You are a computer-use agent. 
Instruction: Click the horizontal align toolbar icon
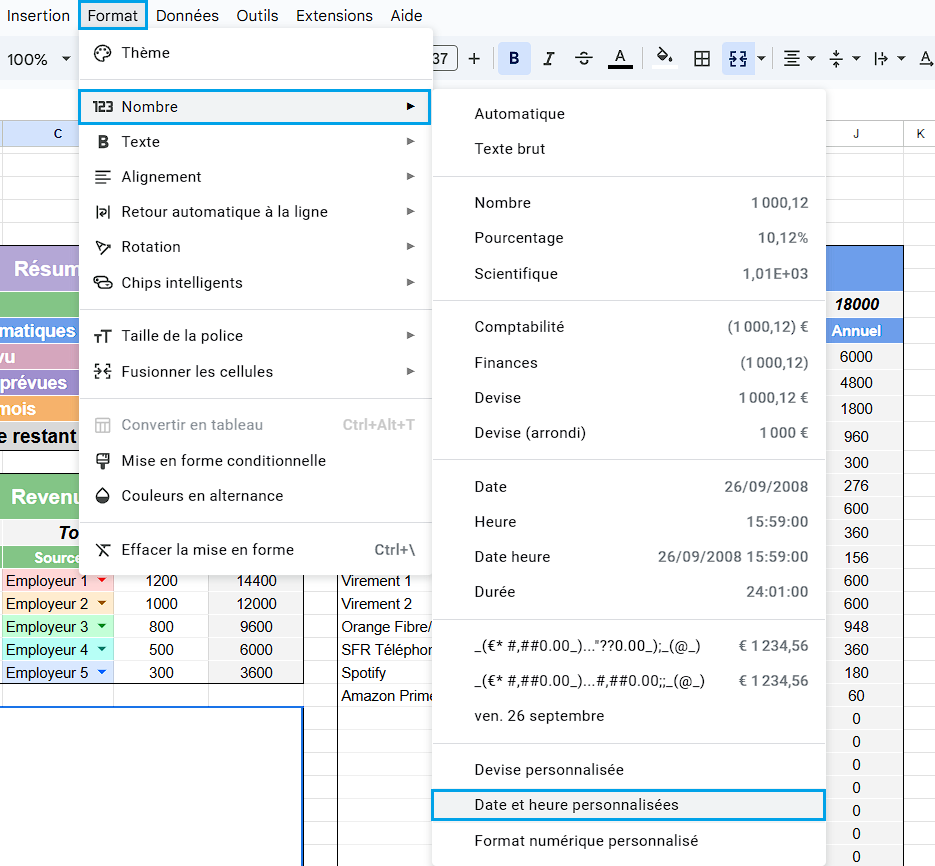pos(792,59)
